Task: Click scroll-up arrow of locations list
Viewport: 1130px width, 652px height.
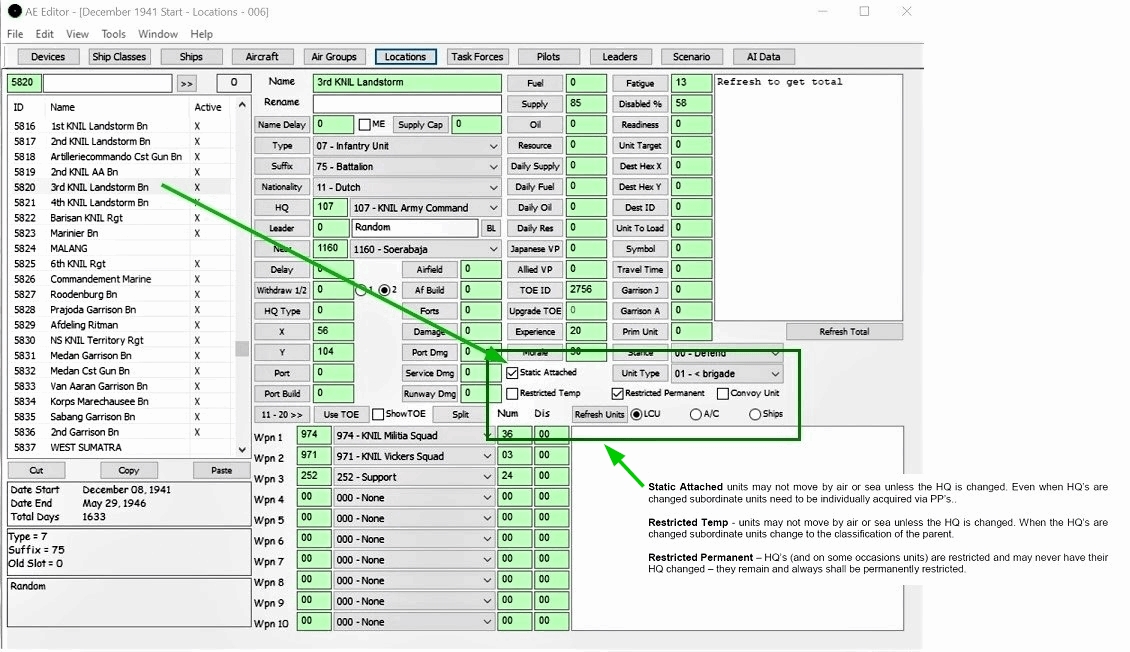Action: click(x=242, y=105)
